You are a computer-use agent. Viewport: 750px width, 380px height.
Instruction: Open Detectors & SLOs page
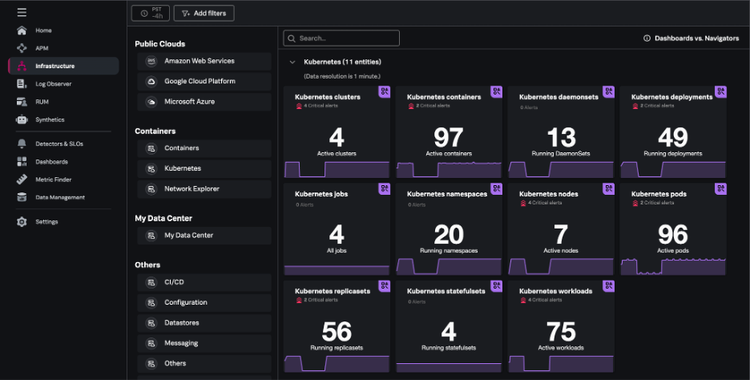tap(59, 144)
